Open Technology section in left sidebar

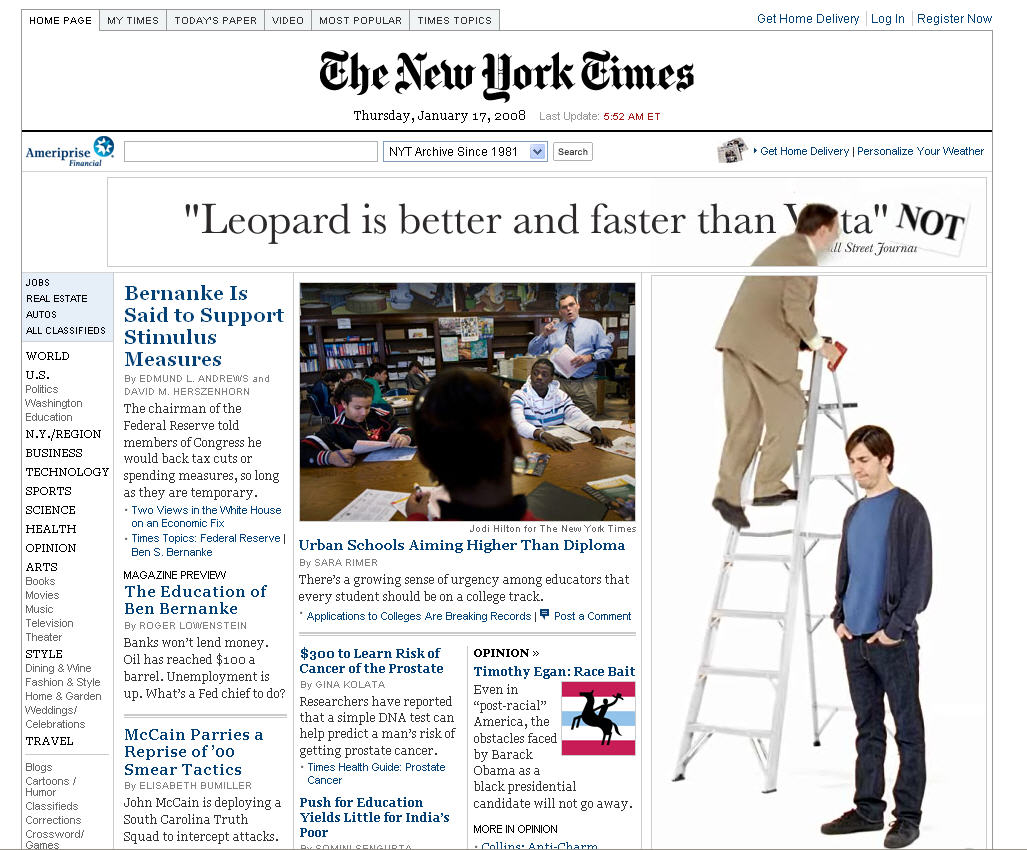click(x=67, y=472)
